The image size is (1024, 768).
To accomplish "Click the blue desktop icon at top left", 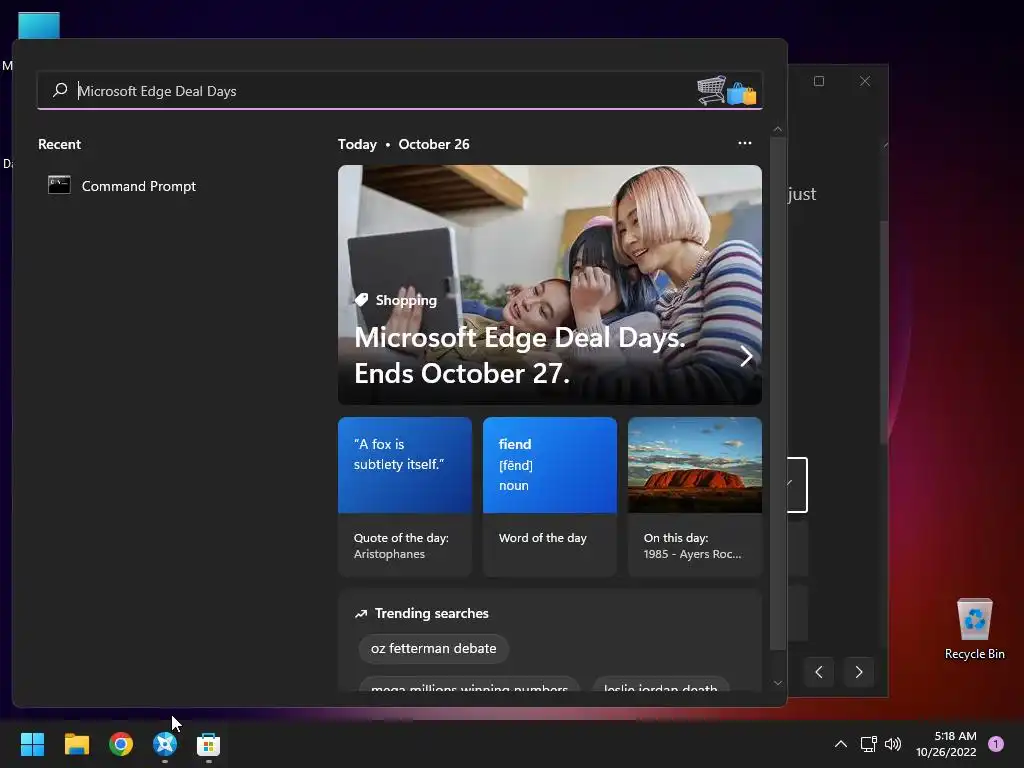I will tap(39, 26).
